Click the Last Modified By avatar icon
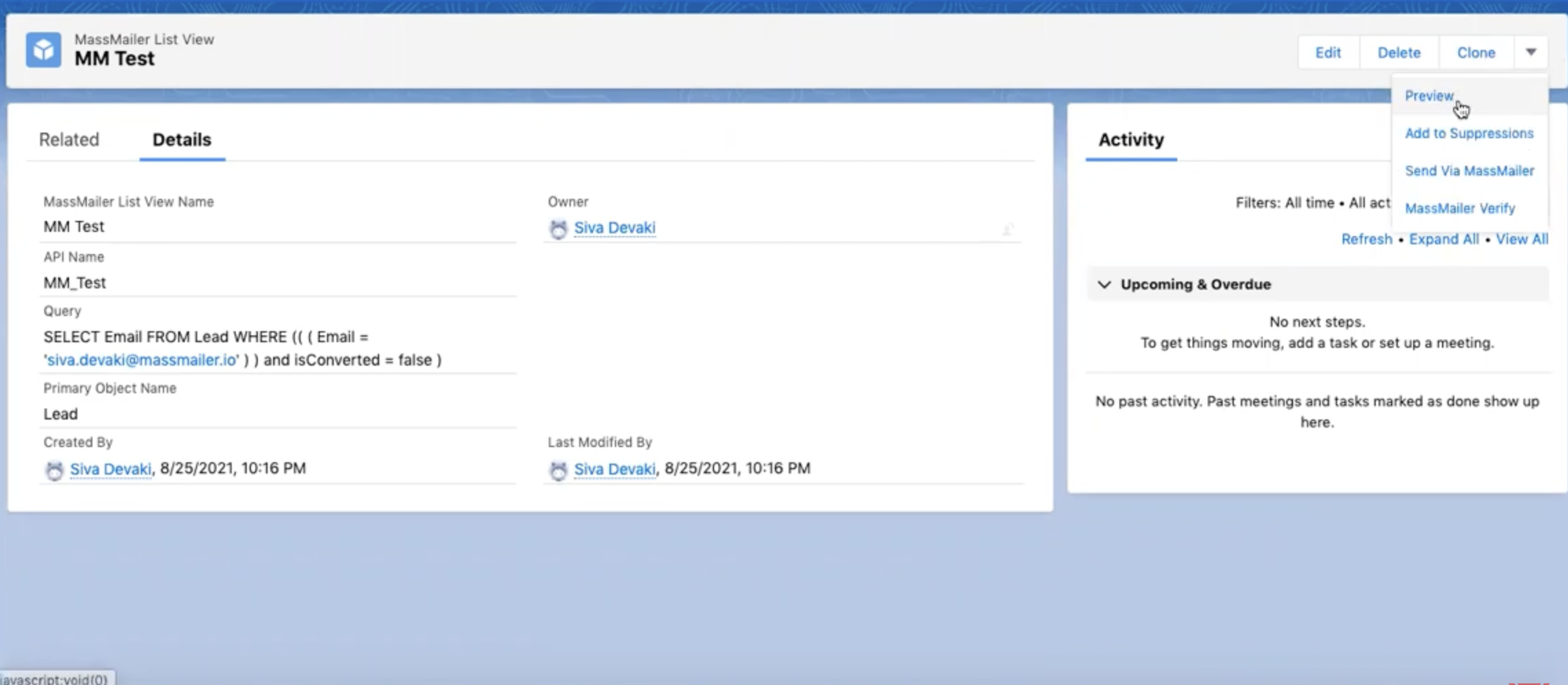This screenshot has width=1568, height=685. pos(558,470)
